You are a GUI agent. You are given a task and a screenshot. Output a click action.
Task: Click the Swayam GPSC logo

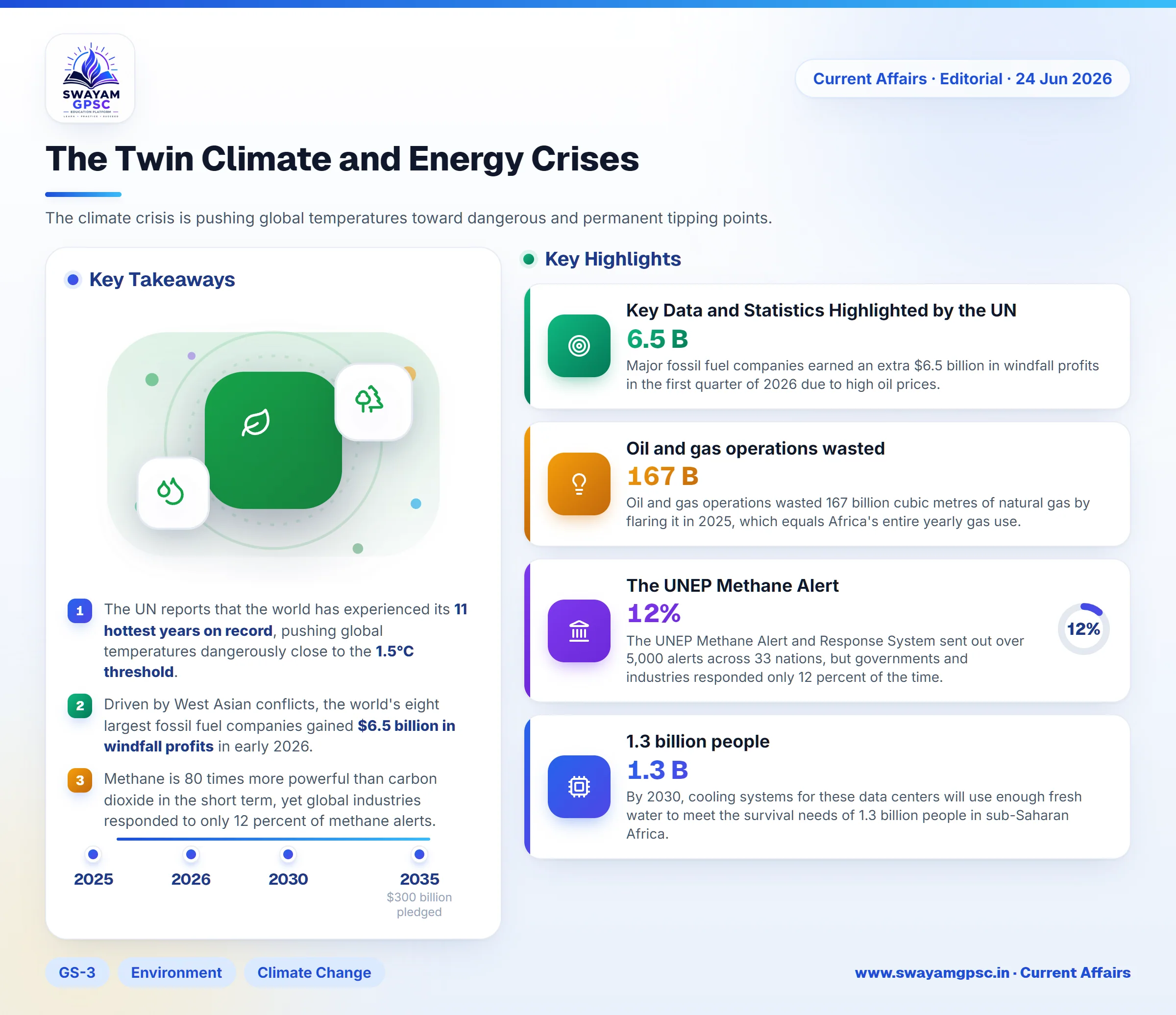pos(90,78)
